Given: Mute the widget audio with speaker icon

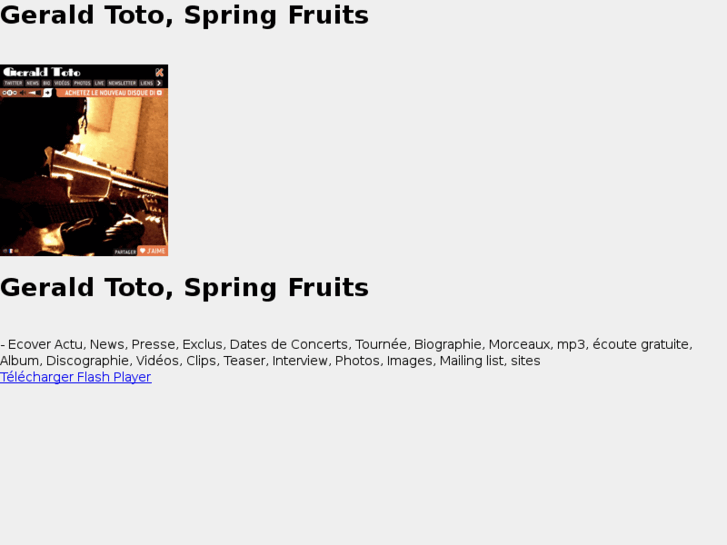Looking at the screenshot, I should click(22, 93).
